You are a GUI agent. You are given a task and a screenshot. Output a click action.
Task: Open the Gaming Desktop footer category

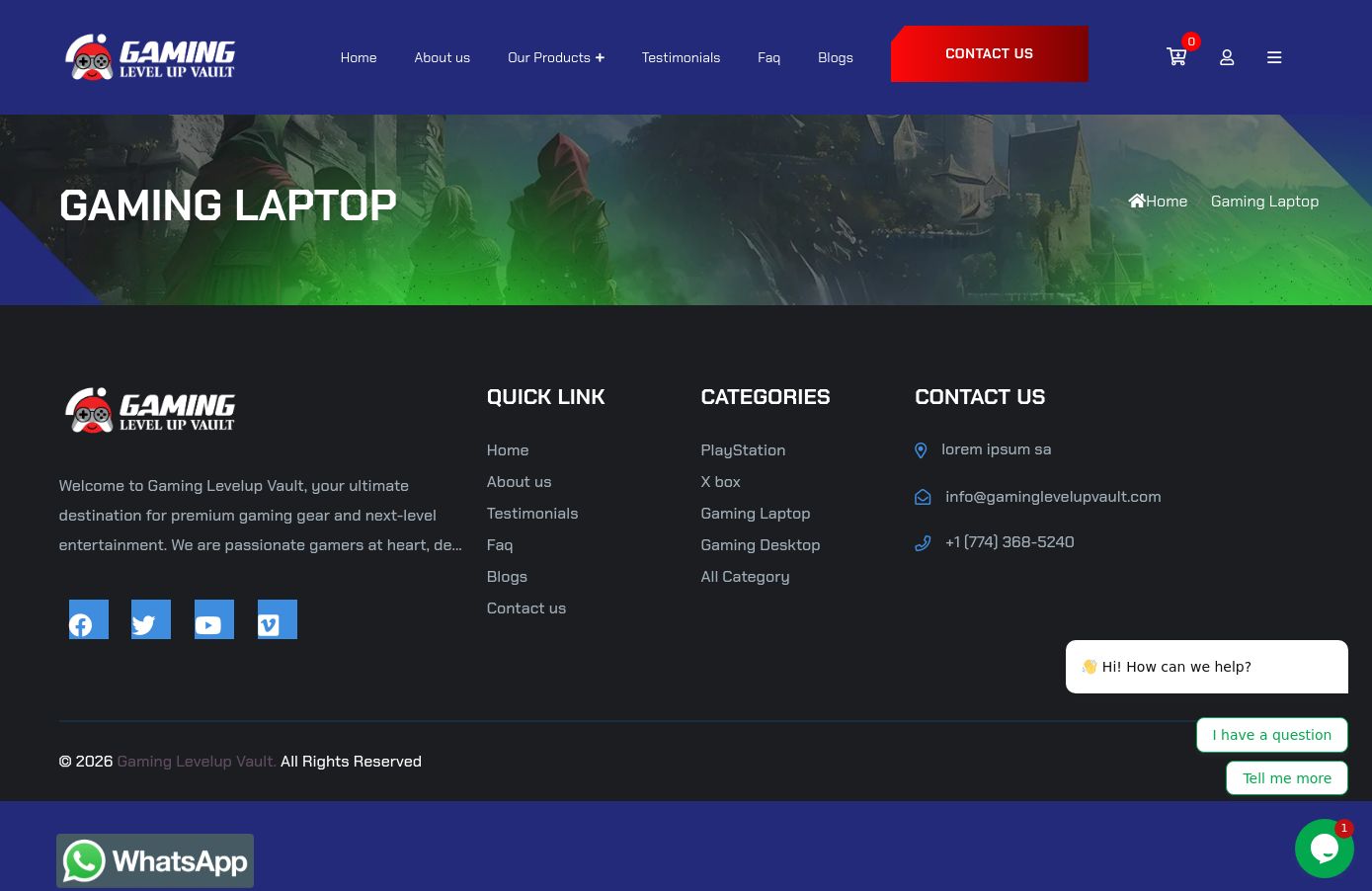click(x=760, y=545)
